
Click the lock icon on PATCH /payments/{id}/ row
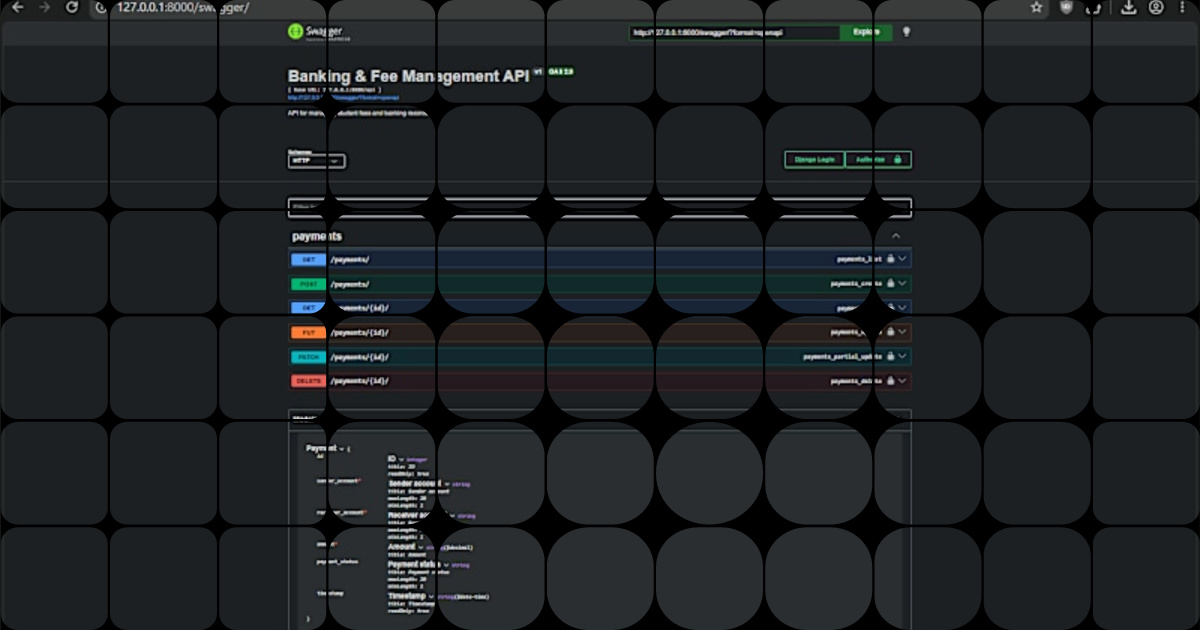(x=890, y=357)
